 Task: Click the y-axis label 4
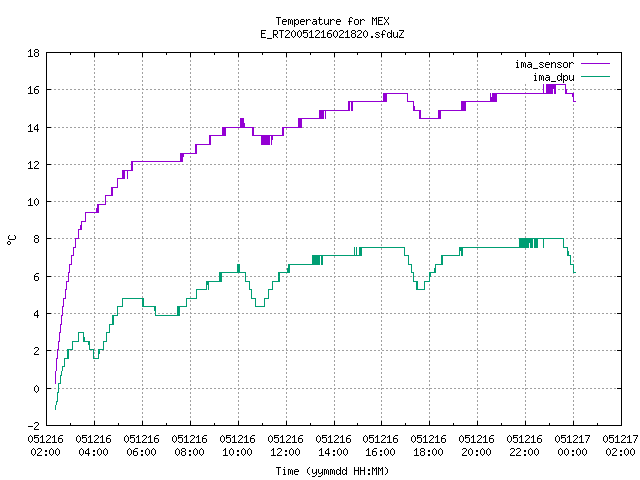[36, 314]
